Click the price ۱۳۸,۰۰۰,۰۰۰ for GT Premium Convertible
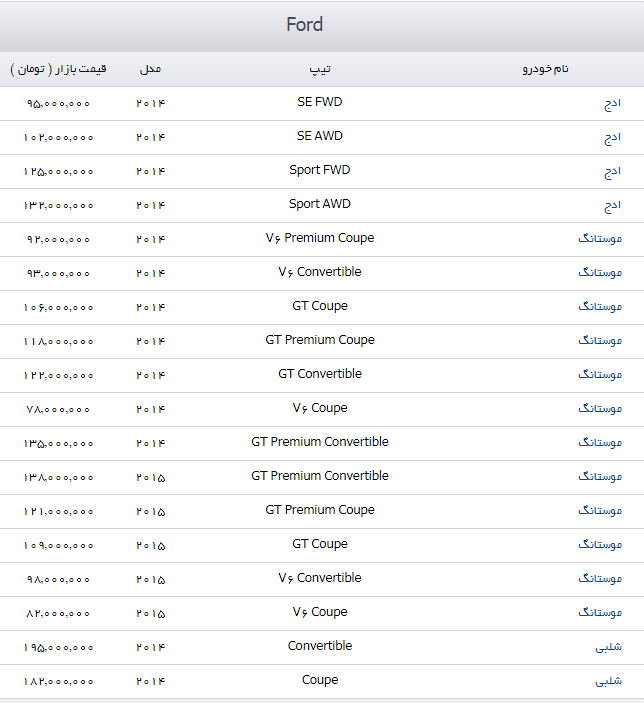The width and height of the screenshot is (644, 703). (58, 478)
